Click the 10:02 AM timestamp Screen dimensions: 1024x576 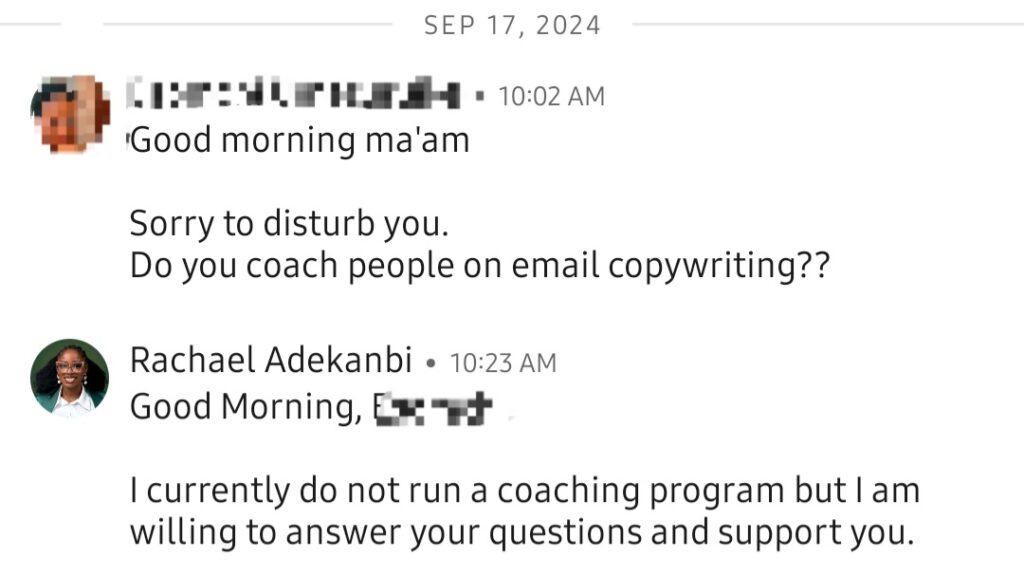coord(552,96)
